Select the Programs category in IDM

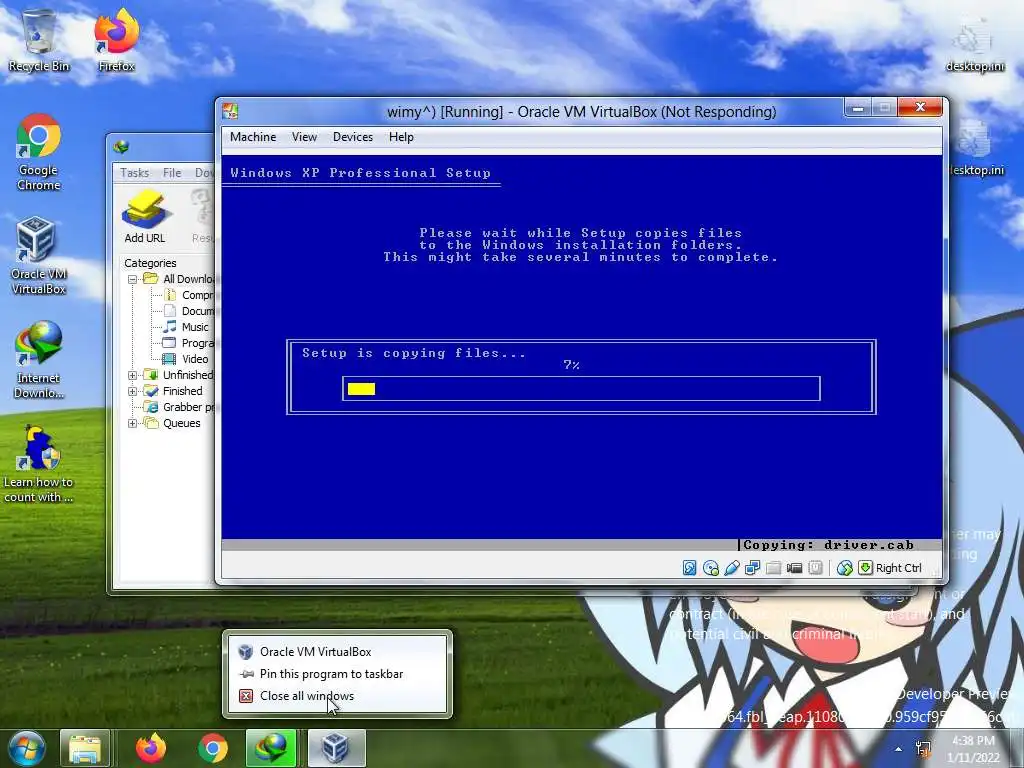coord(189,343)
